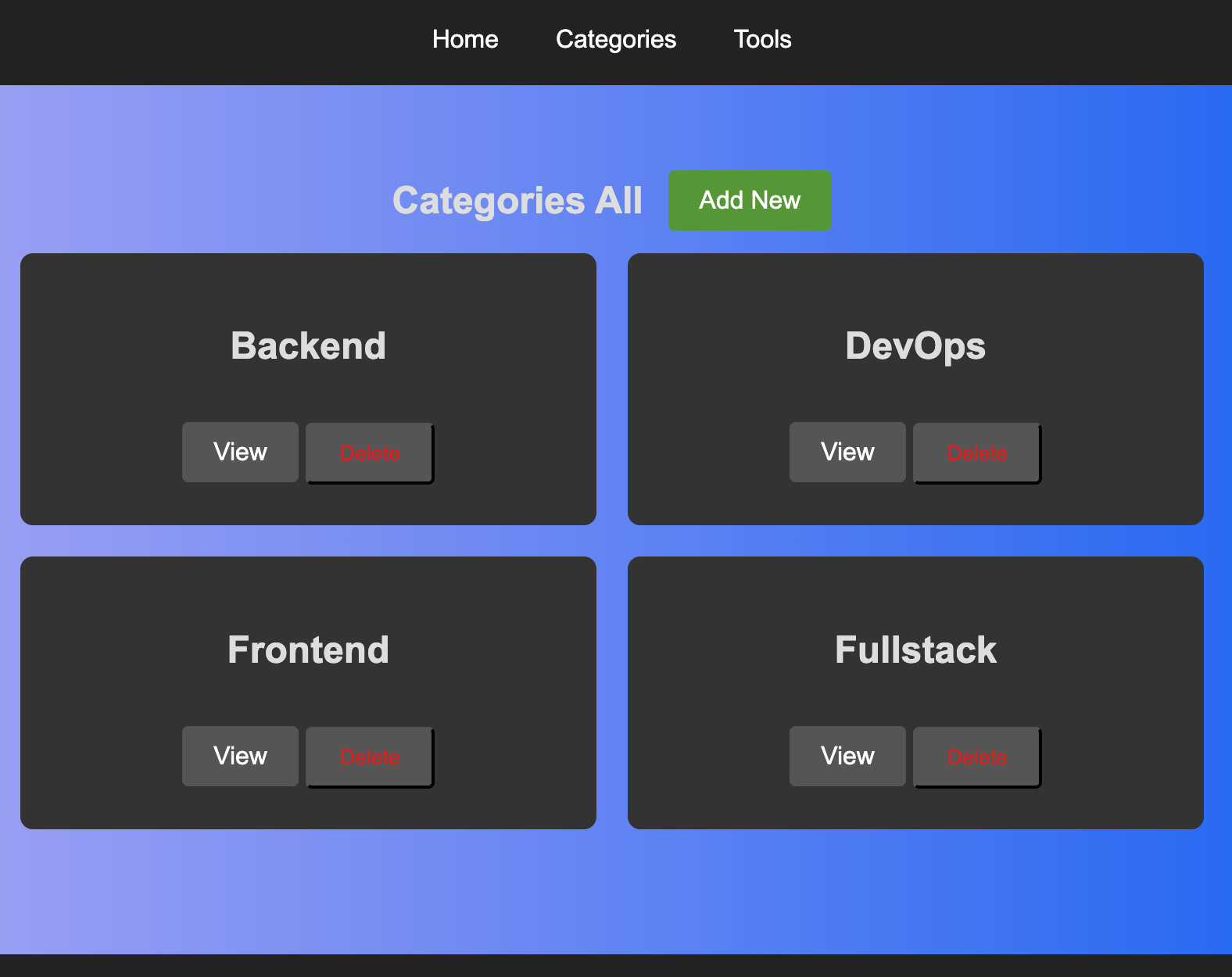
Task: Delete the DevOps category
Action: 976,453
